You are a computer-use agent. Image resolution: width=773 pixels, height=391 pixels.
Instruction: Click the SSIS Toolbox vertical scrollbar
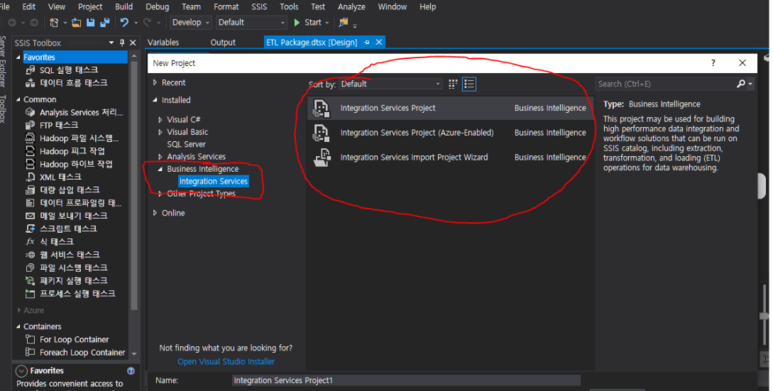134,187
